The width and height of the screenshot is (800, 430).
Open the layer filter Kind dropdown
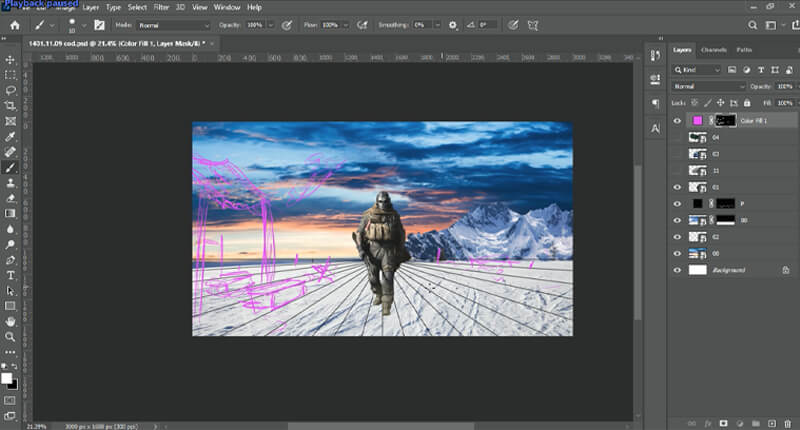(697, 70)
